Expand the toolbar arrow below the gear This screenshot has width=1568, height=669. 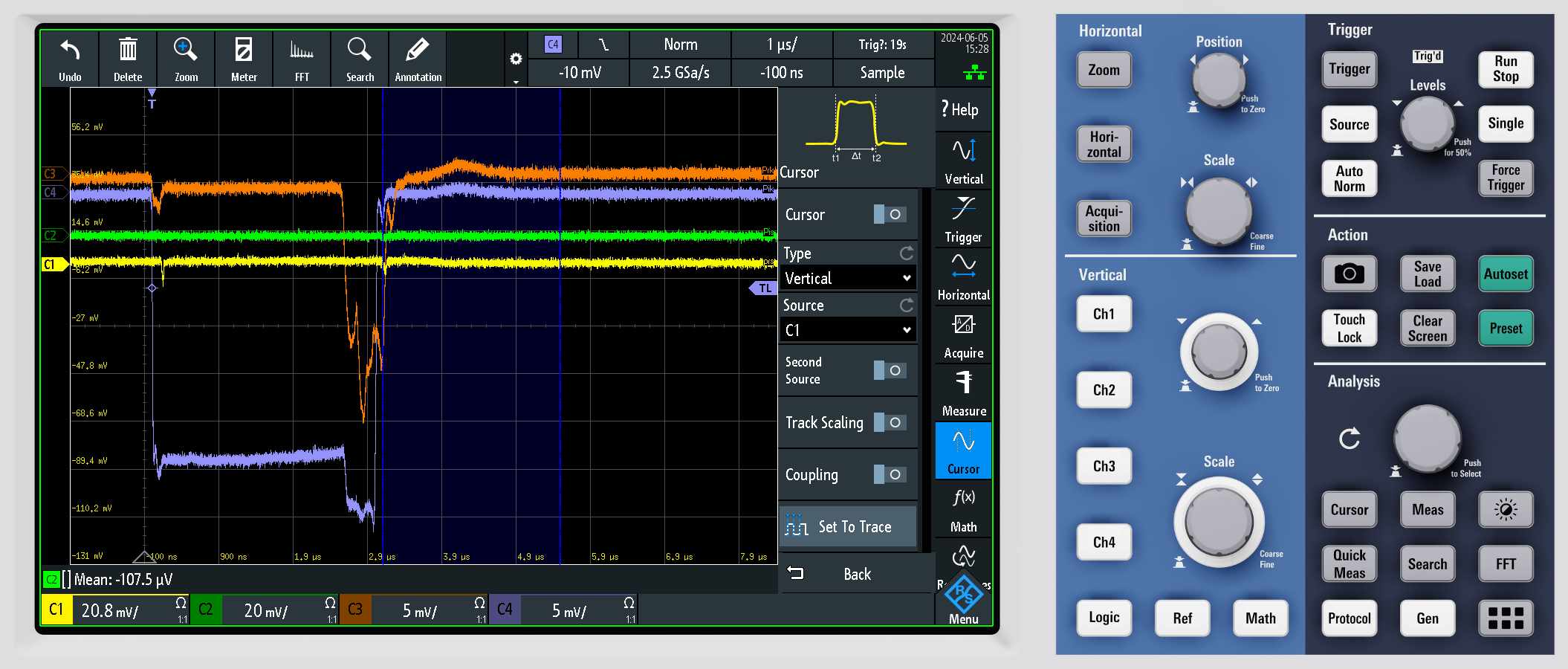[x=516, y=82]
